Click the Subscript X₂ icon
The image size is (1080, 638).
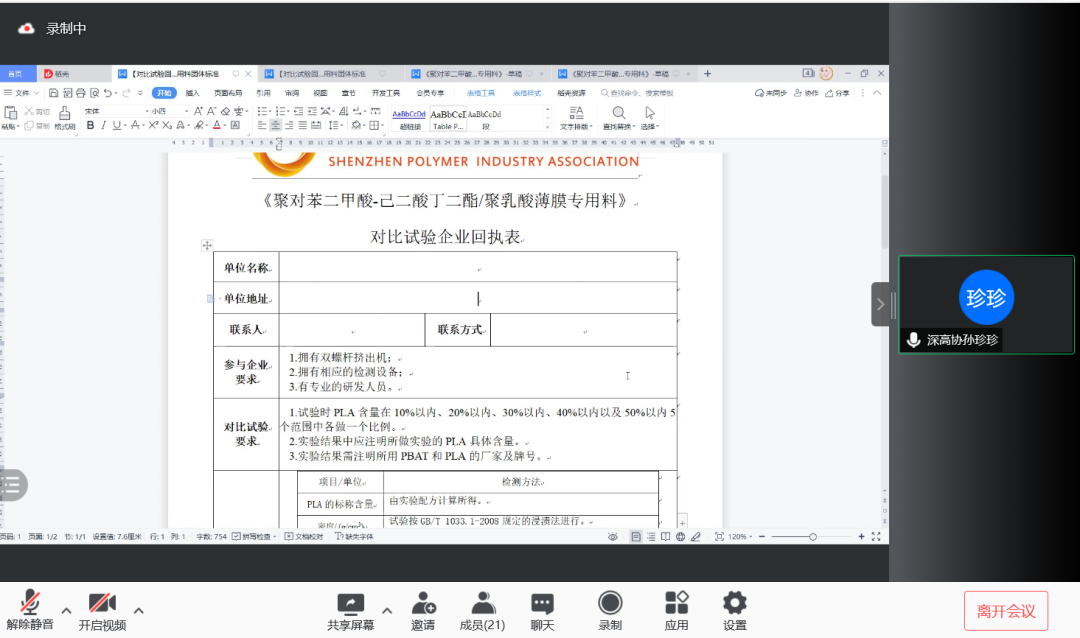coord(167,125)
